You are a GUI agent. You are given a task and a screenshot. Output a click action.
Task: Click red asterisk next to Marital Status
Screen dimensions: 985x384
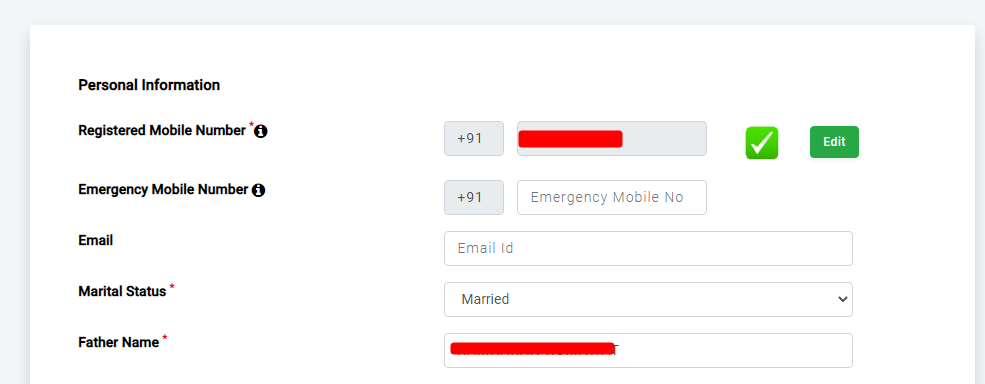point(172,287)
